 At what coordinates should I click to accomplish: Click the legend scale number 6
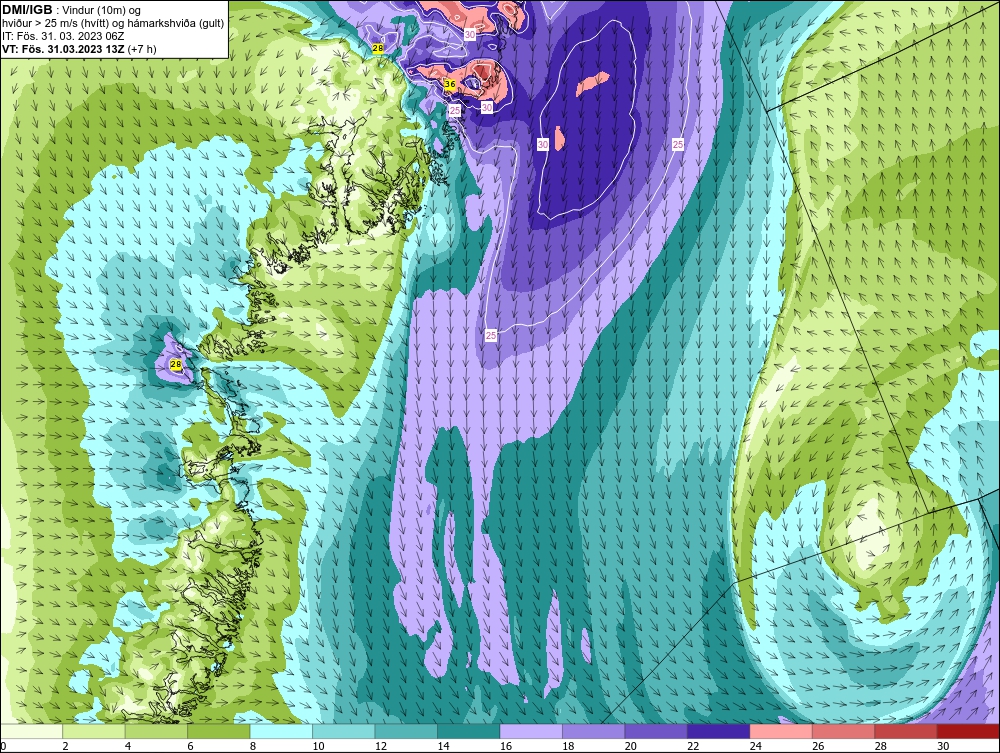[x=191, y=746]
